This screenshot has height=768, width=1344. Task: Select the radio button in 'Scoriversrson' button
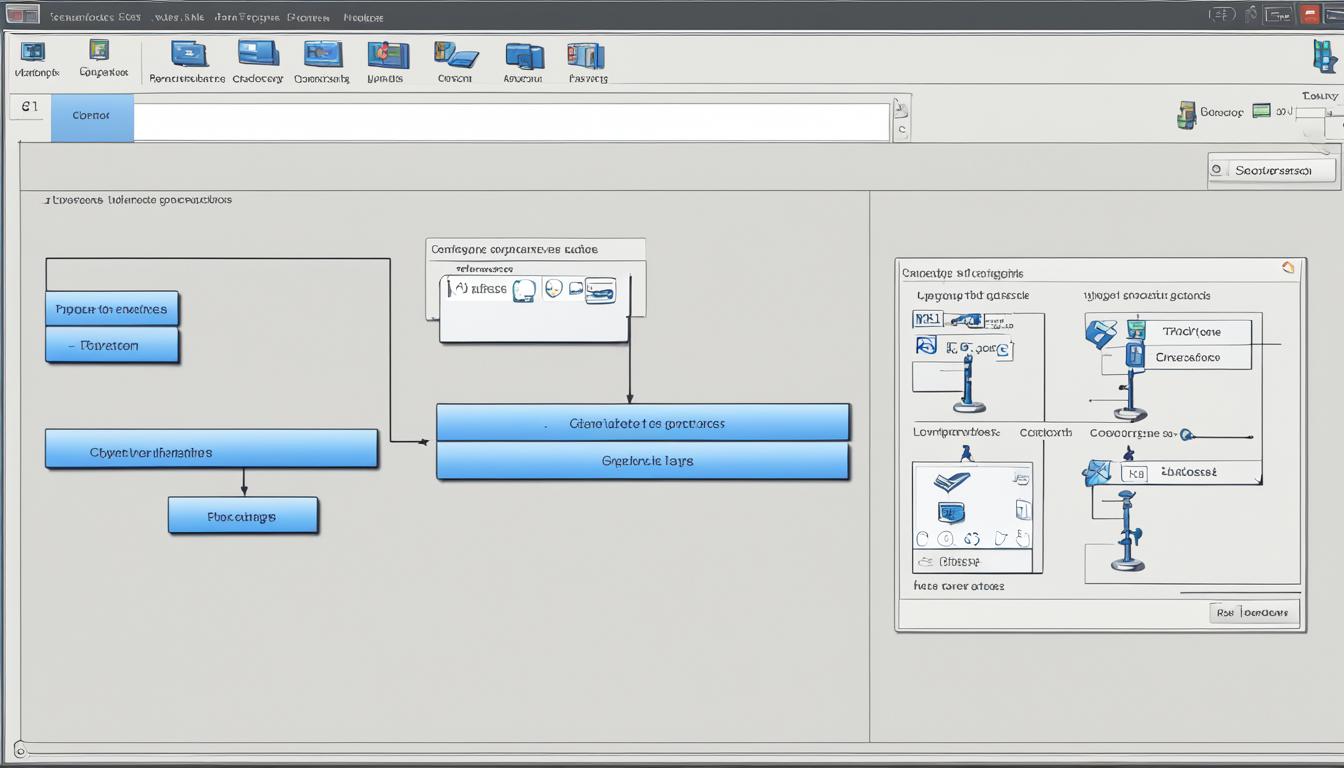pyautogui.click(x=1217, y=170)
